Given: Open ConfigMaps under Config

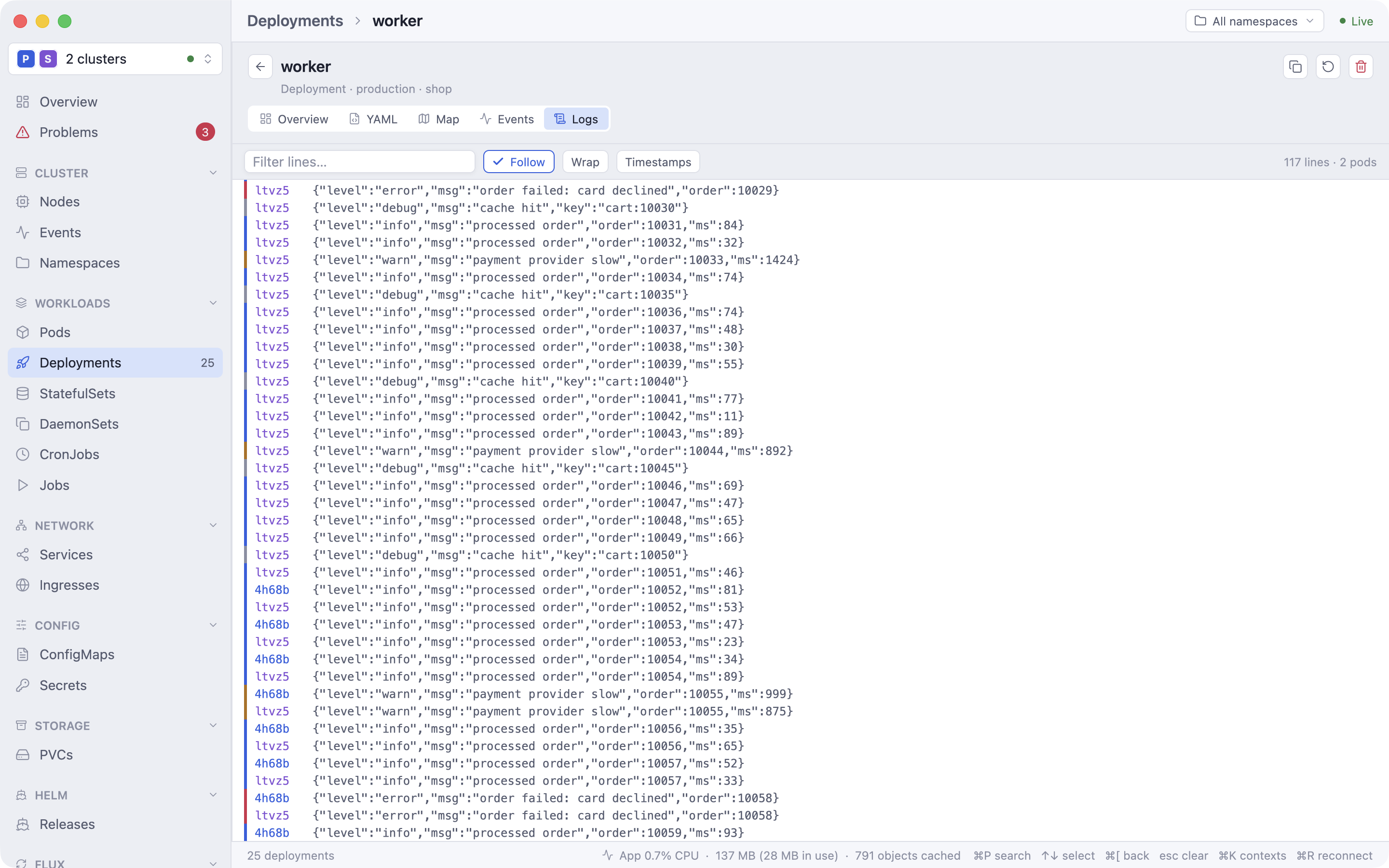Looking at the screenshot, I should (x=115, y=654).
